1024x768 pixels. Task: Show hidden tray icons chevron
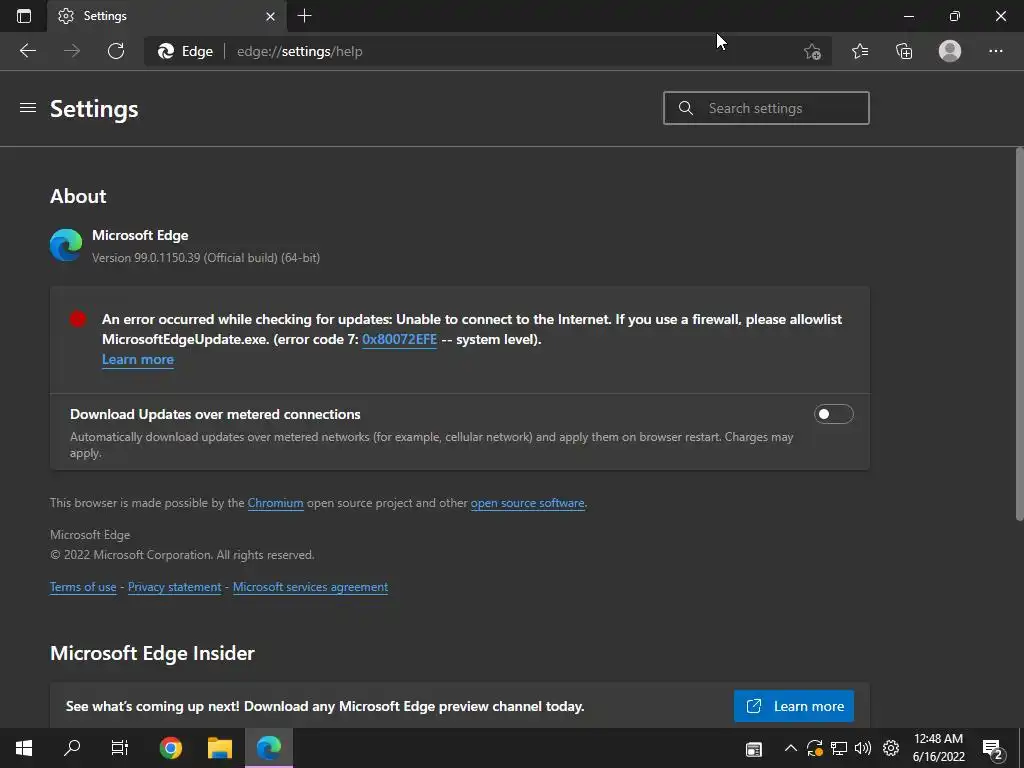point(790,748)
